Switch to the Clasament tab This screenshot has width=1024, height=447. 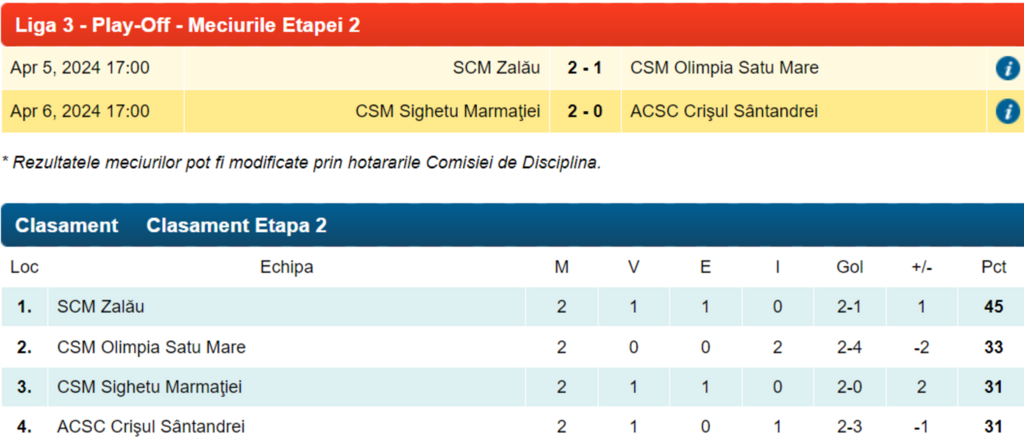pyautogui.click(x=66, y=226)
